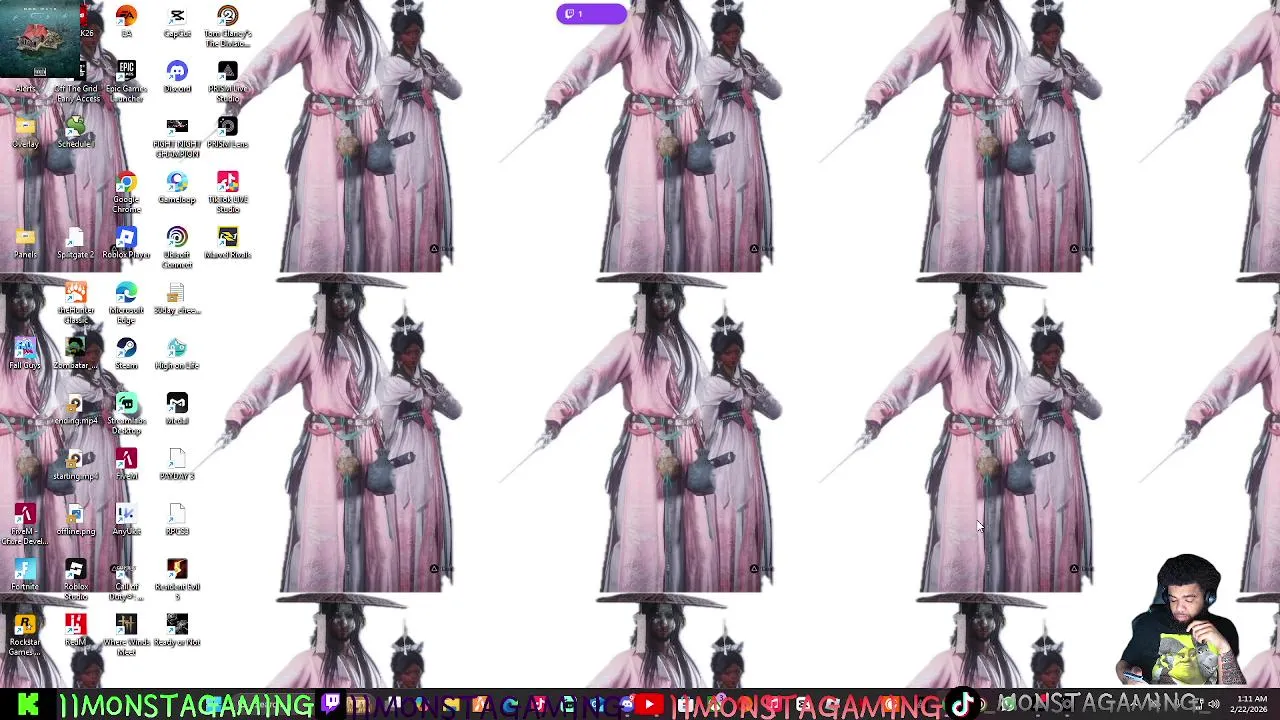Launch CapCut from the desktop

(177, 21)
